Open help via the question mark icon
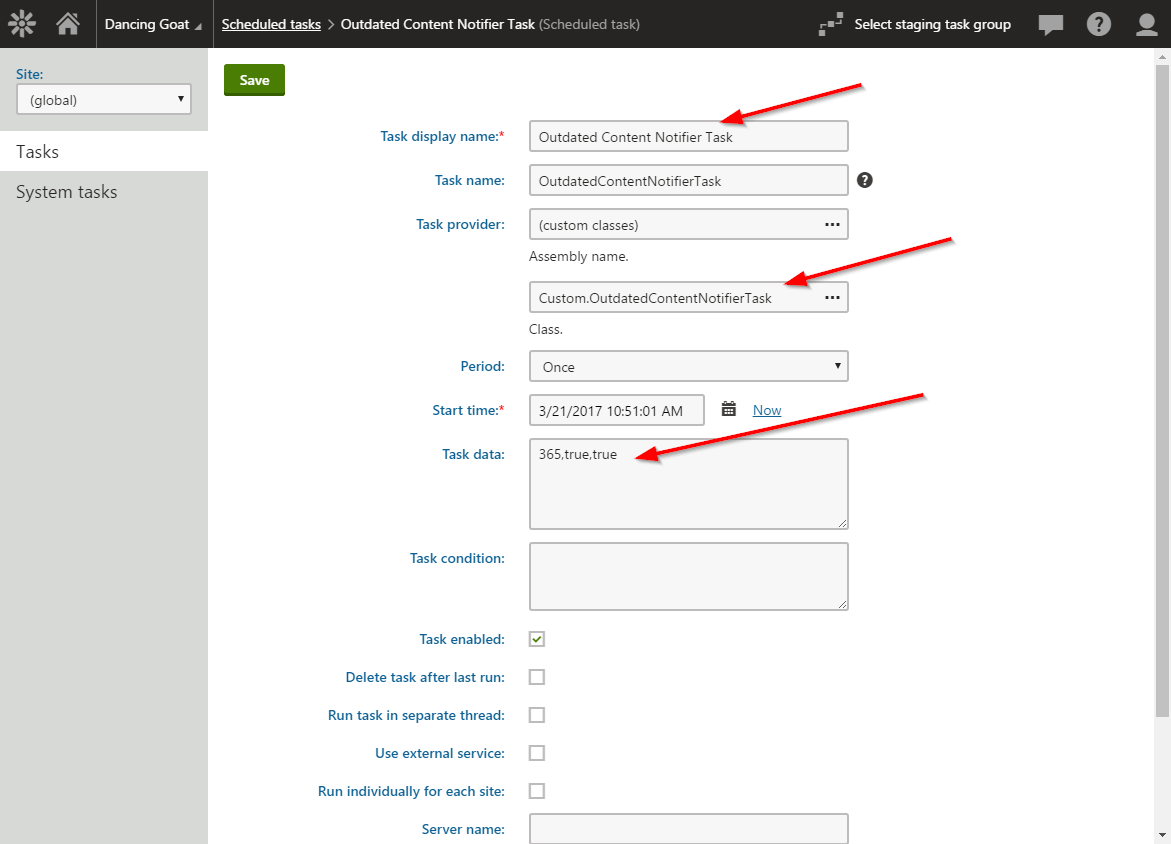The image size is (1171, 844). [1099, 24]
